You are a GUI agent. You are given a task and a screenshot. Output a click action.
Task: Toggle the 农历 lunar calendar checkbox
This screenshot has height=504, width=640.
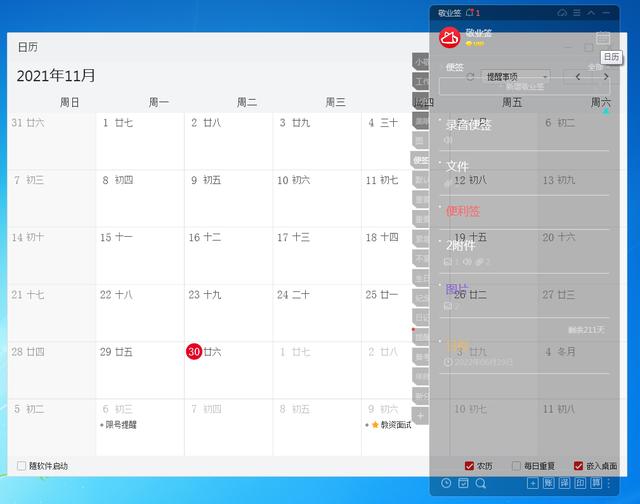coord(469,466)
